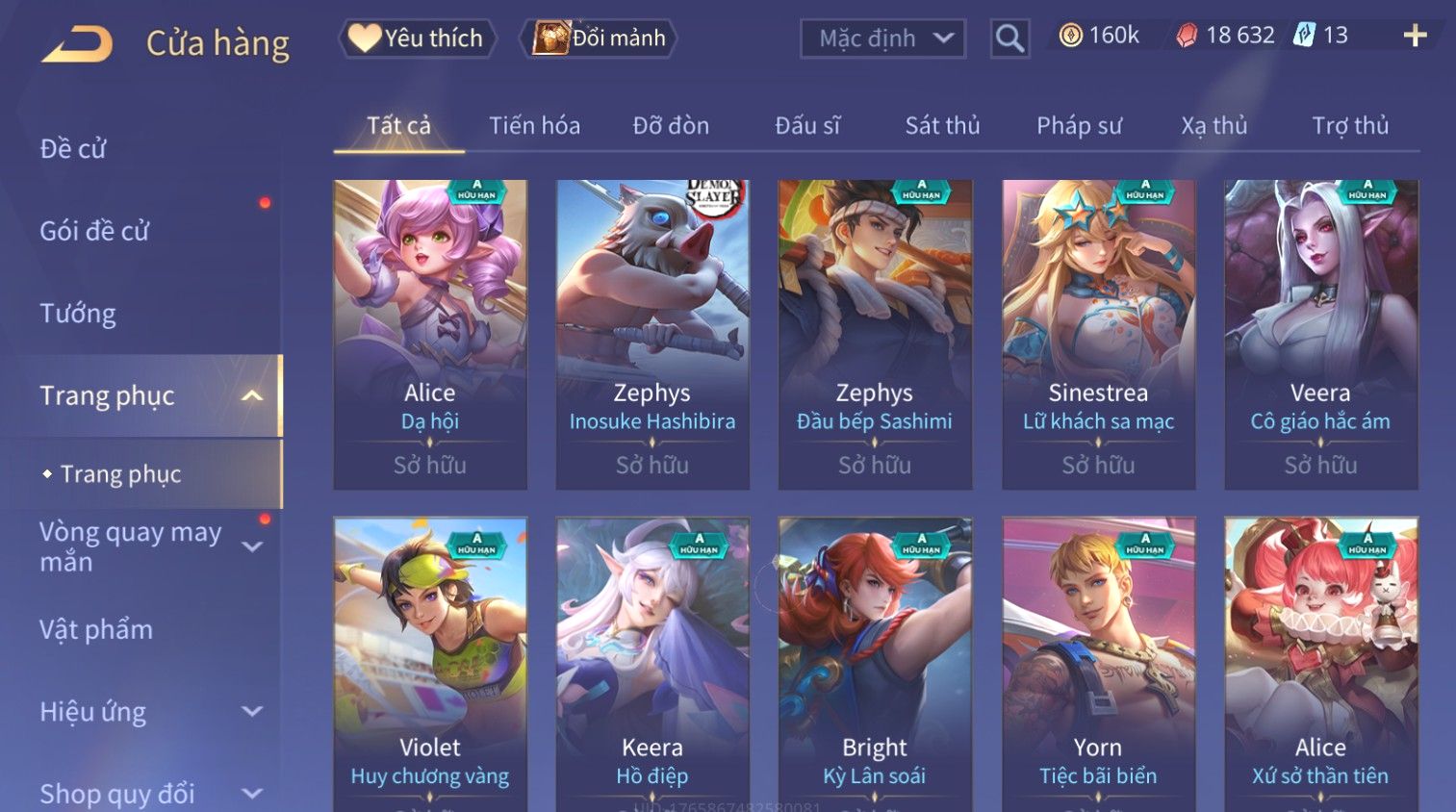Go to Tướng in sidebar
This screenshot has width=1456, height=812.
click(78, 314)
